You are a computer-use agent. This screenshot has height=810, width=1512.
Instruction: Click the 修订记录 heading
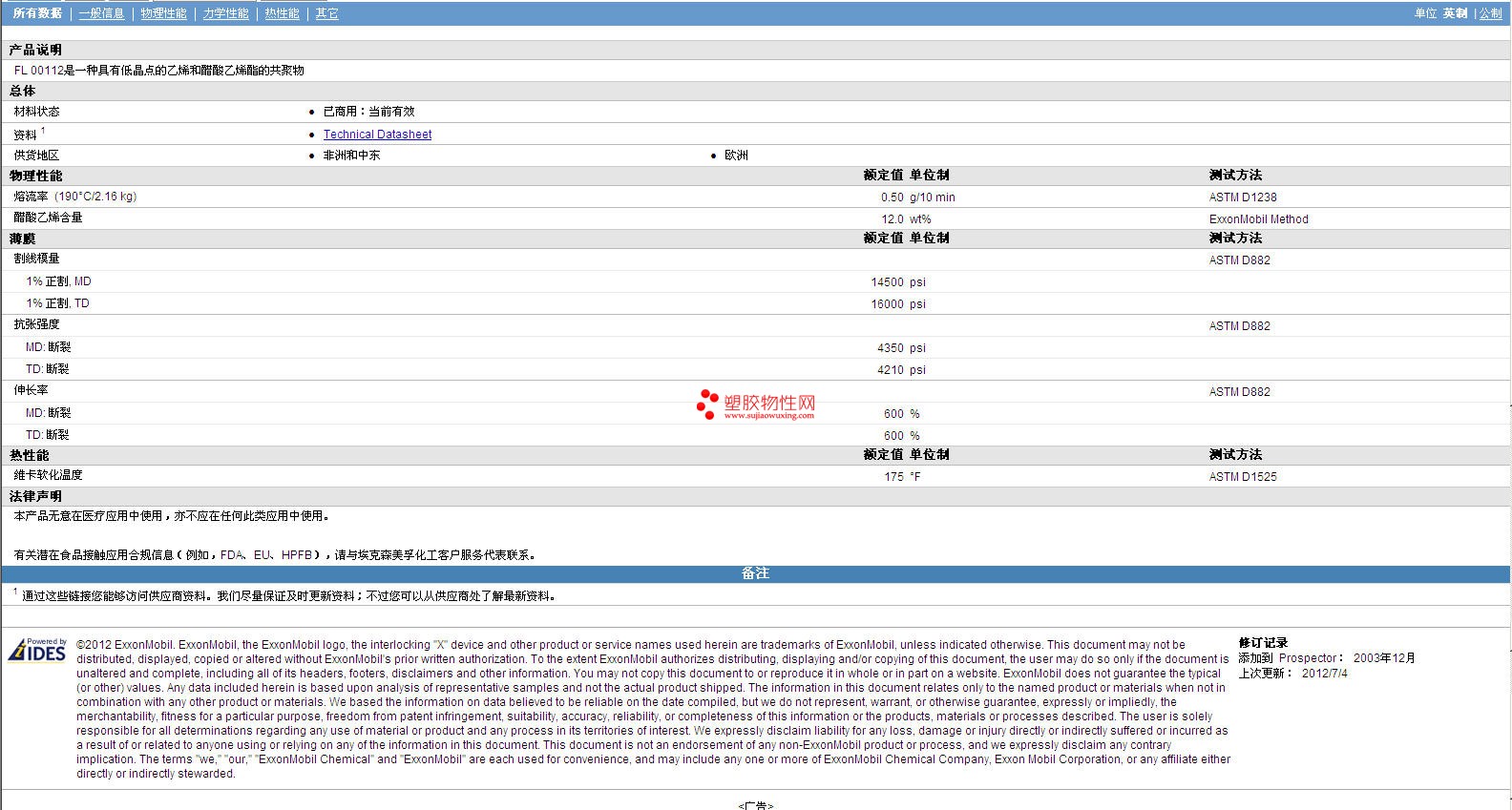(1263, 643)
